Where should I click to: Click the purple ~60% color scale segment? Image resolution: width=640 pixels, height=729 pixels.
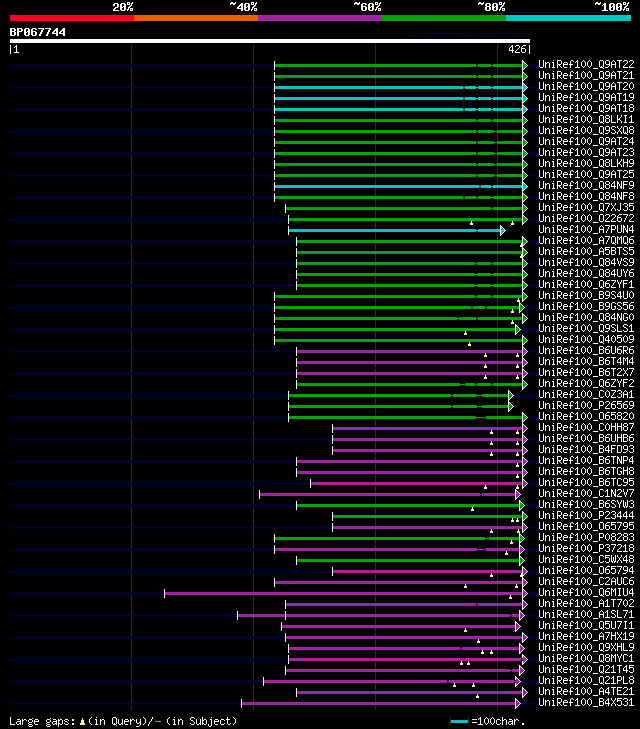320,18
